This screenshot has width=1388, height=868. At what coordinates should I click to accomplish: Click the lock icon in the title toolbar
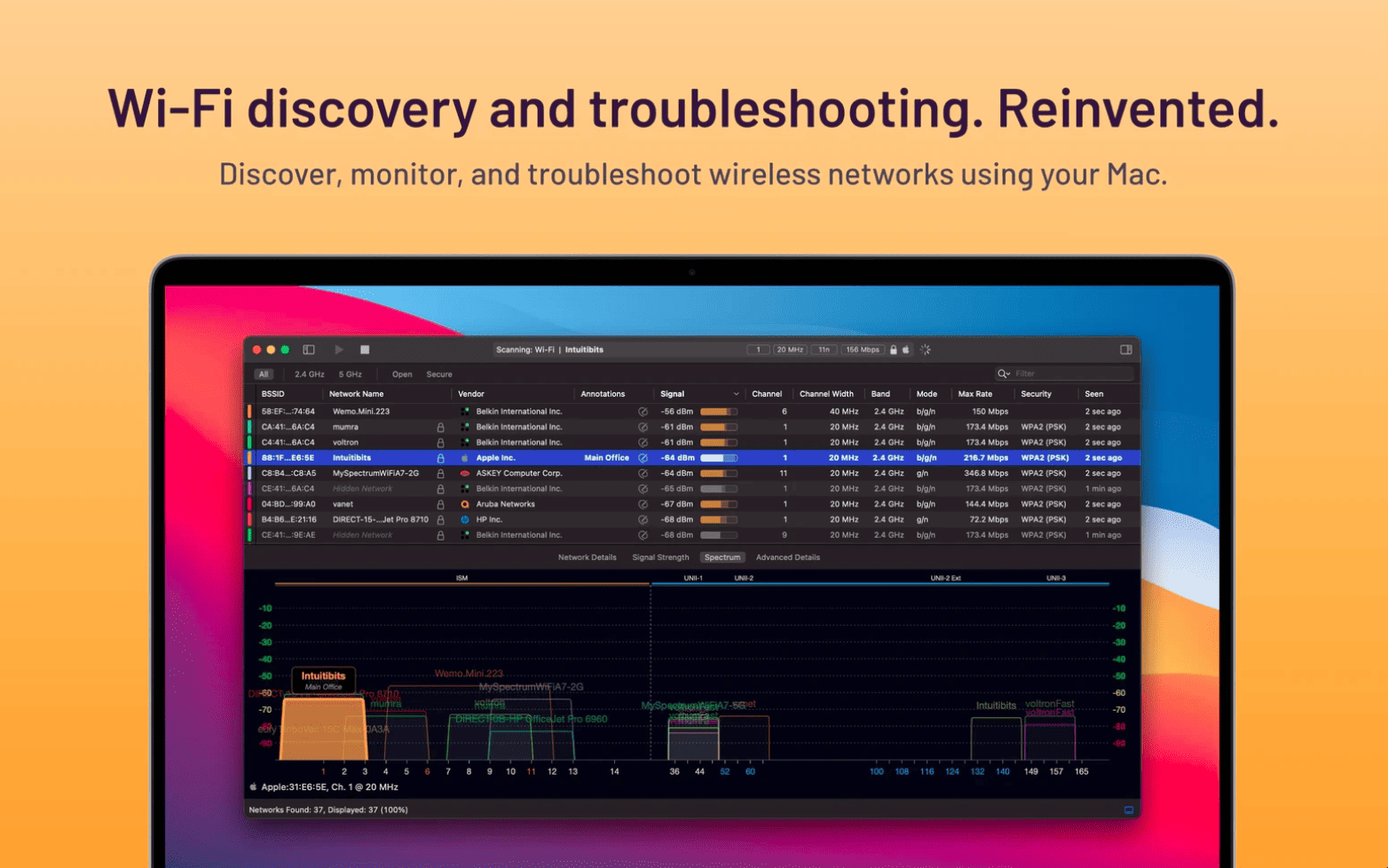tap(894, 350)
